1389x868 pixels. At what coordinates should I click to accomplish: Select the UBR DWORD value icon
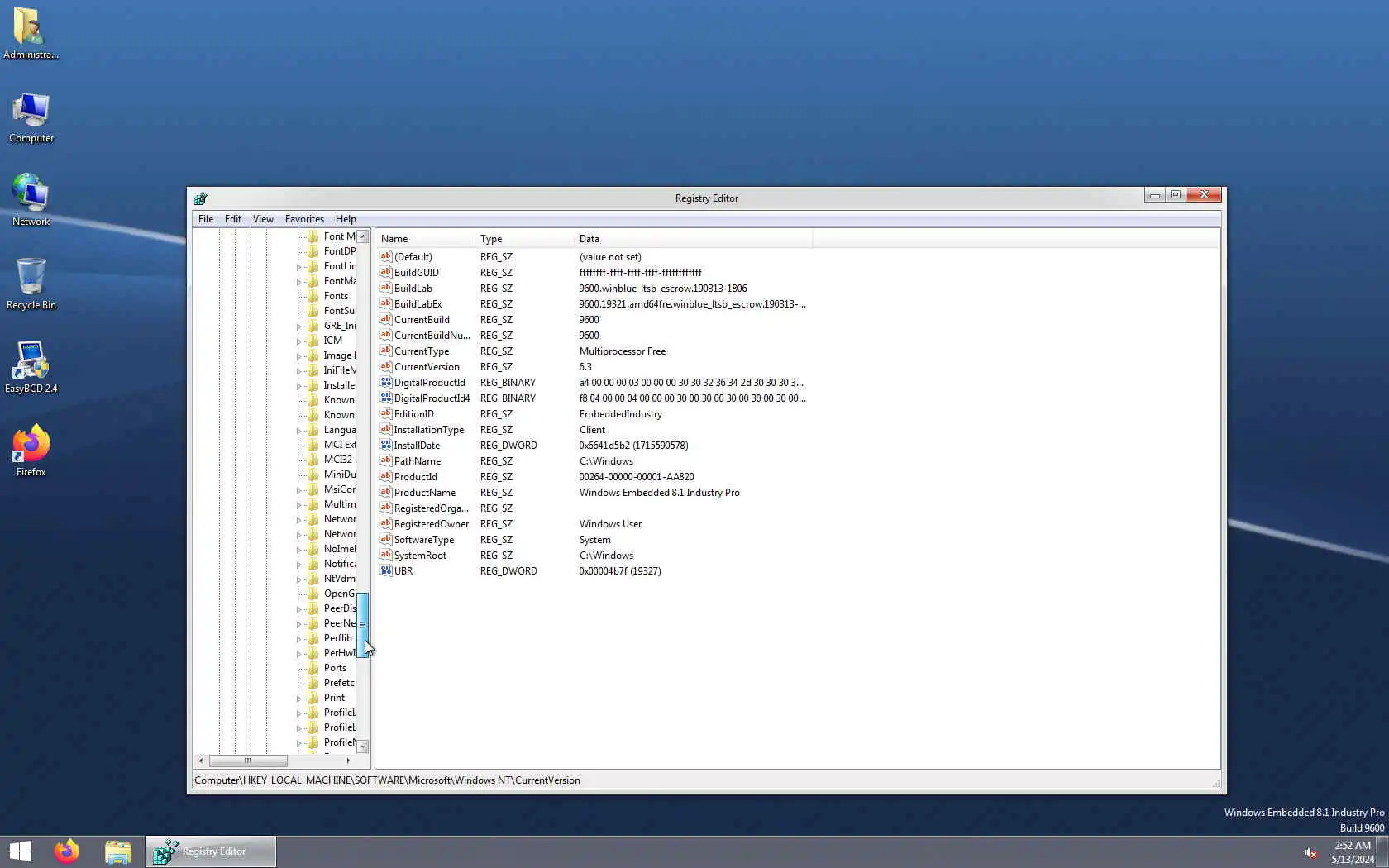pos(385,570)
